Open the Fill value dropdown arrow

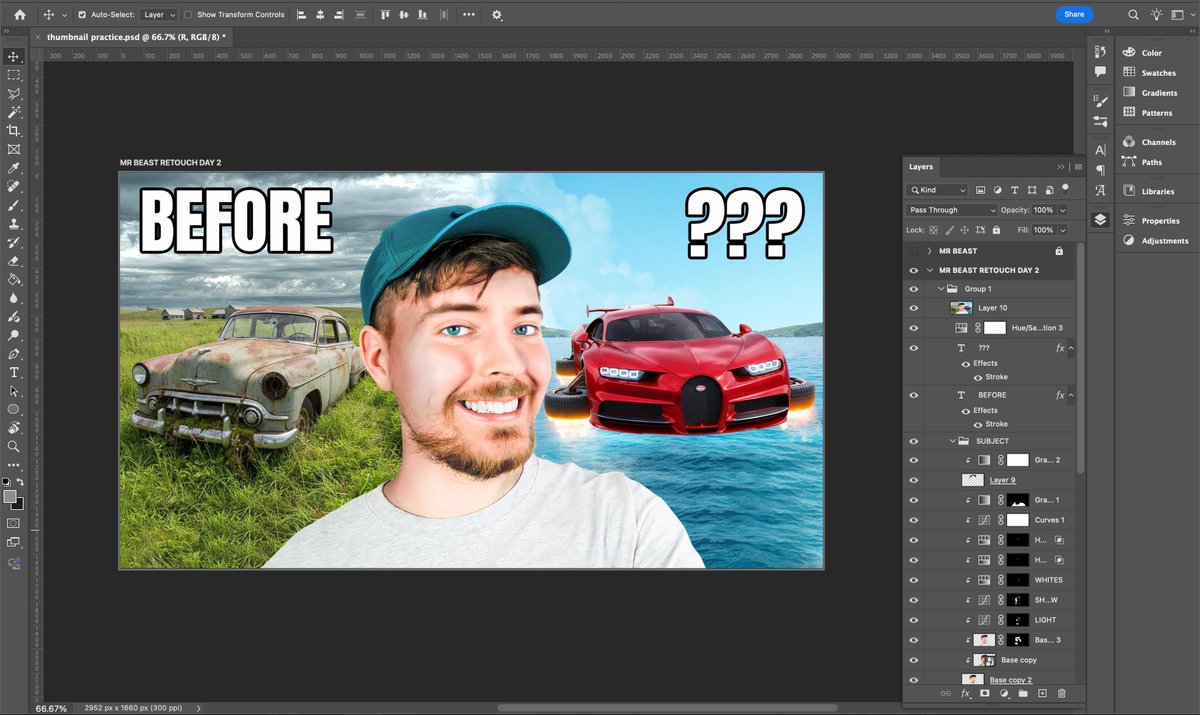coord(1062,230)
